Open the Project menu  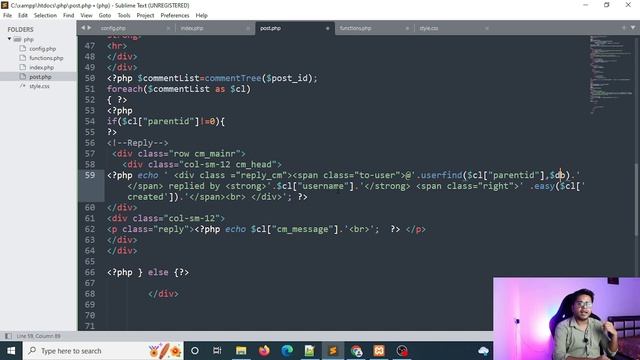145,15
